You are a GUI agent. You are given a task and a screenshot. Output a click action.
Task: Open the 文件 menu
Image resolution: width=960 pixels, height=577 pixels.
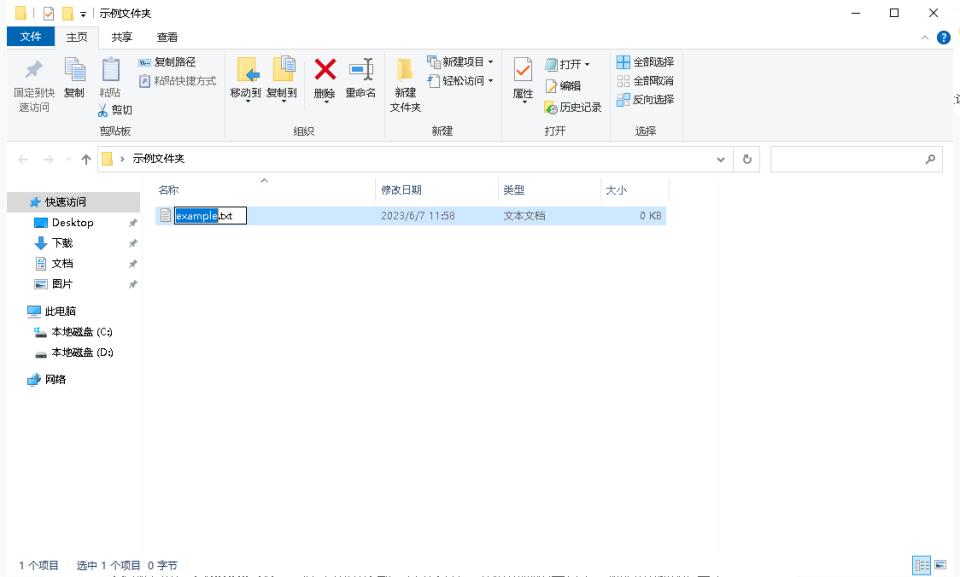click(x=29, y=37)
